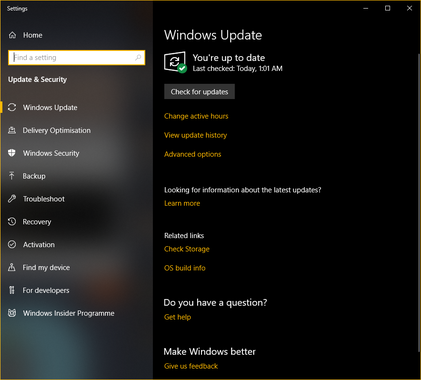This screenshot has width=421, height=380.
Task: Open View update history link
Action: tap(195, 135)
